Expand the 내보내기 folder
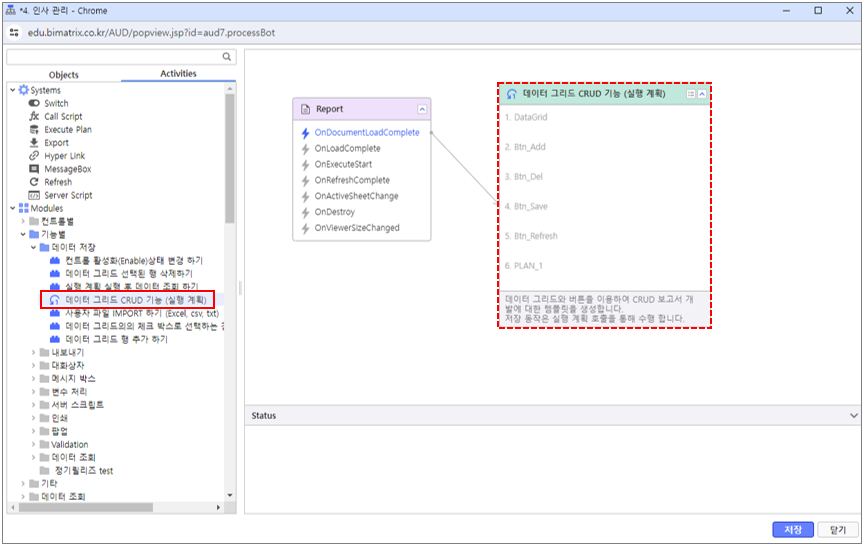Image resolution: width=863 pixels, height=545 pixels. [x=34, y=352]
